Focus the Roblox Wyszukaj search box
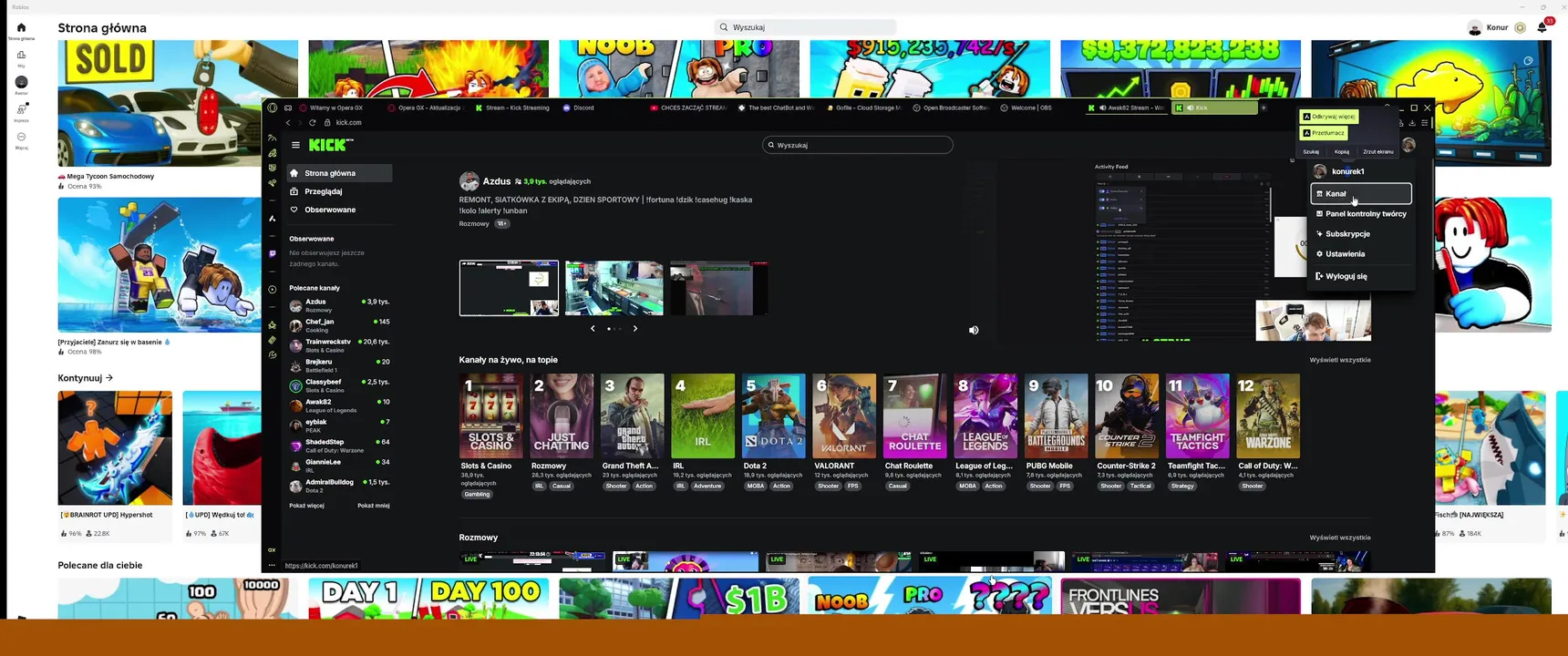Screen dimensions: 1568x656 806,27
